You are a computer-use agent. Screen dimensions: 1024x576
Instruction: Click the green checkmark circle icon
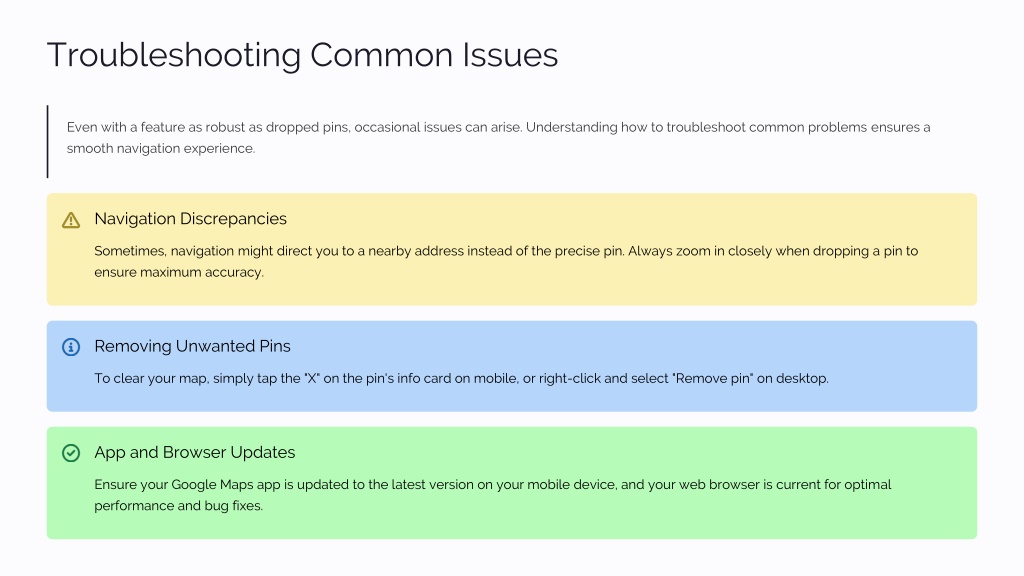[71, 453]
